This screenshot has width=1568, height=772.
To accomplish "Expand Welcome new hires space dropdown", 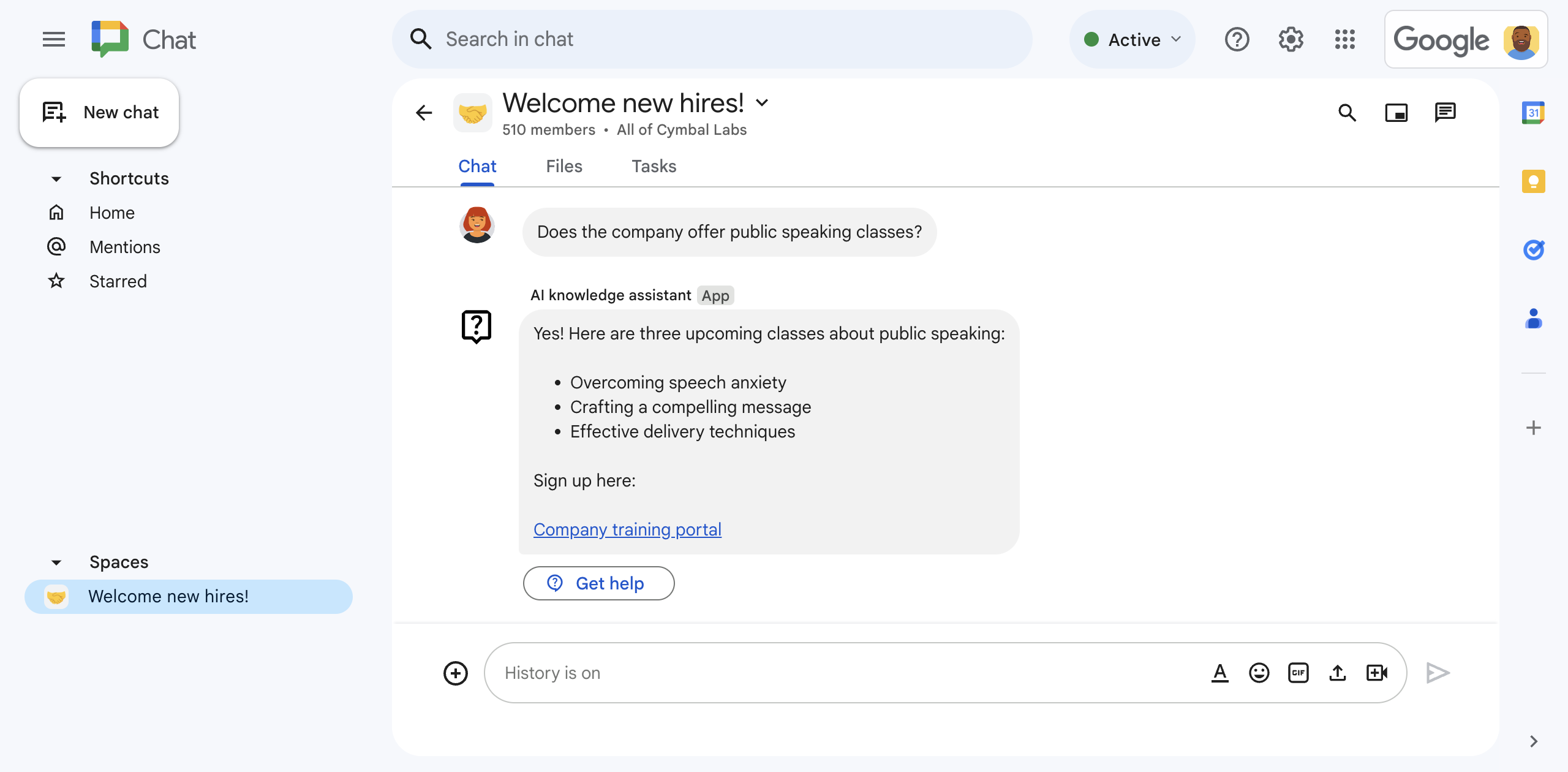I will pyautogui.click(x=763, y=101).
